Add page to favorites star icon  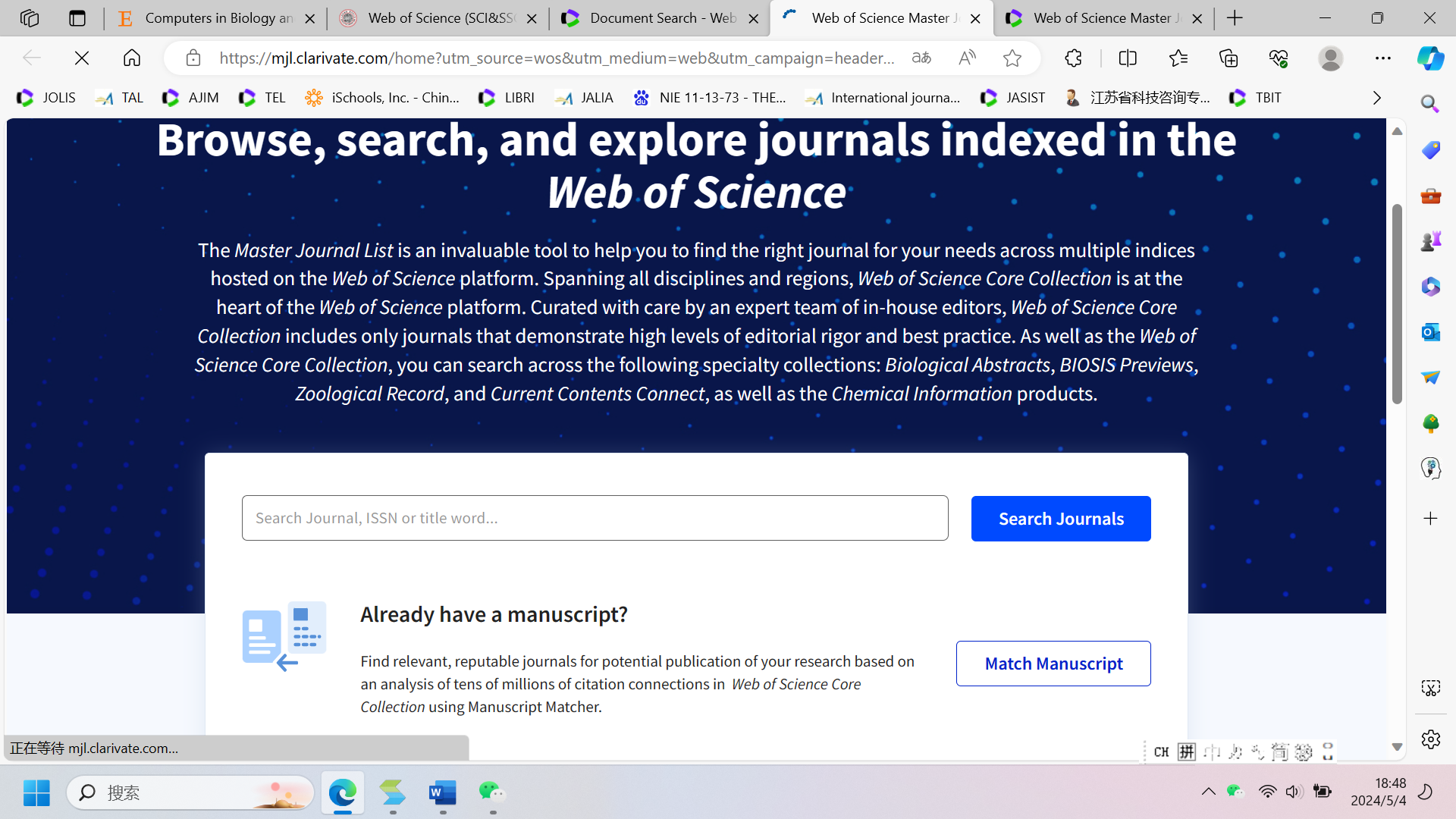(1012, 58)
